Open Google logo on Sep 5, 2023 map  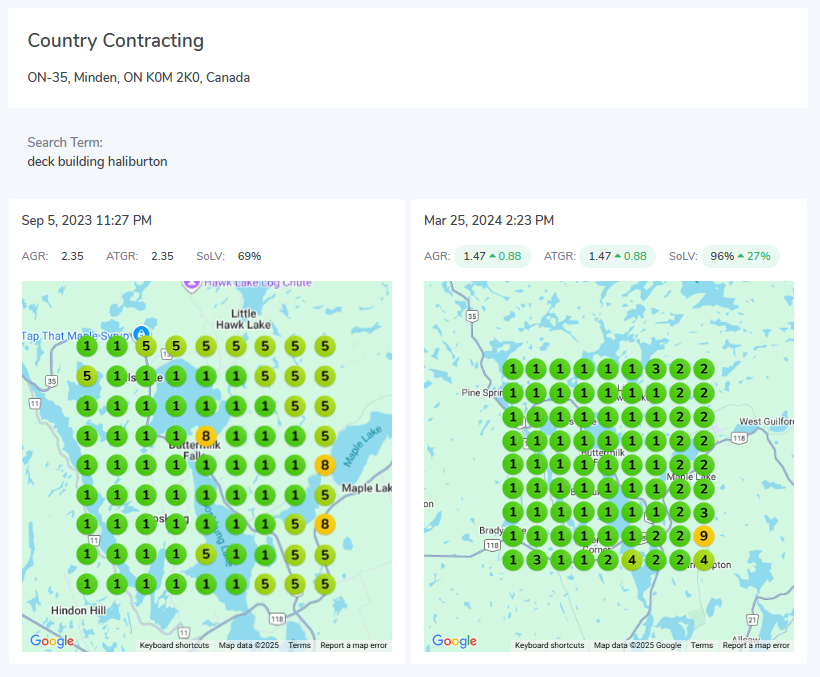(x=52, y=640)
